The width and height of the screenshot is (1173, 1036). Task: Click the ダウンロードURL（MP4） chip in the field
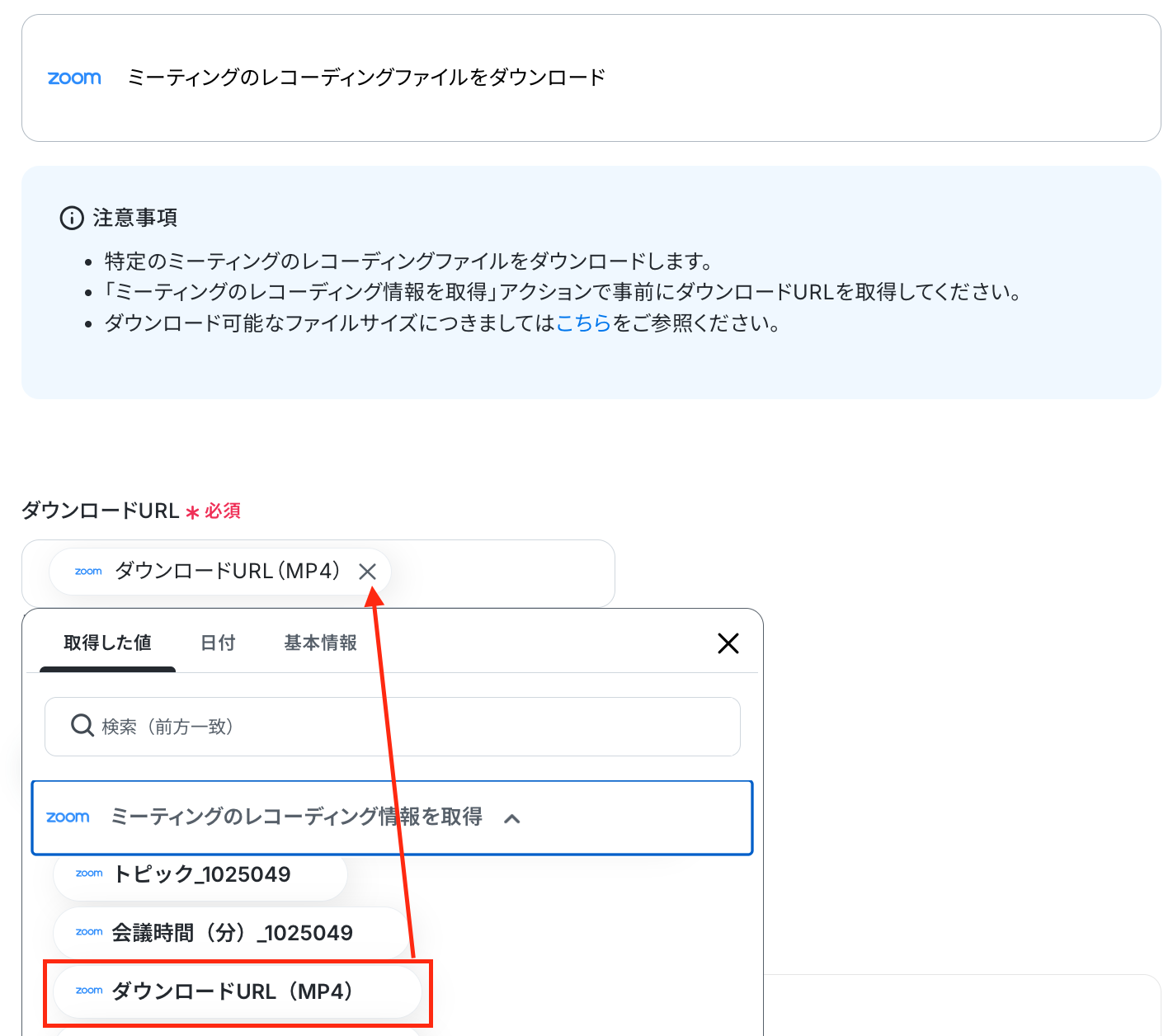point(219,571)
